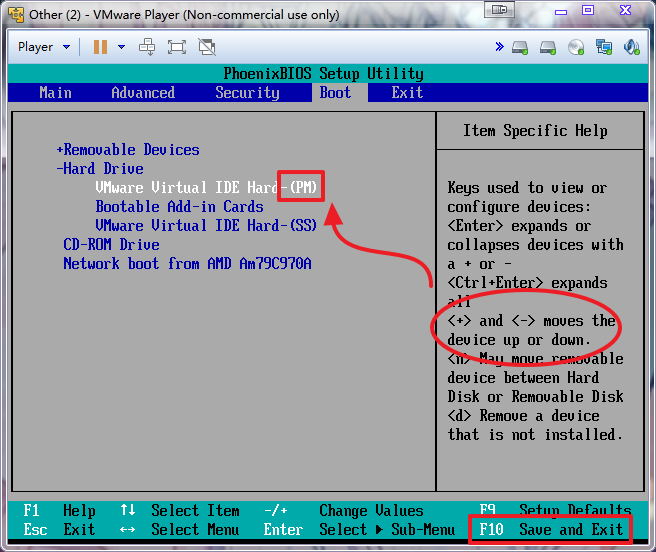Screen dimensions: 656x552
Task: Switch to the Main BIOS tab
Action: 55,93
